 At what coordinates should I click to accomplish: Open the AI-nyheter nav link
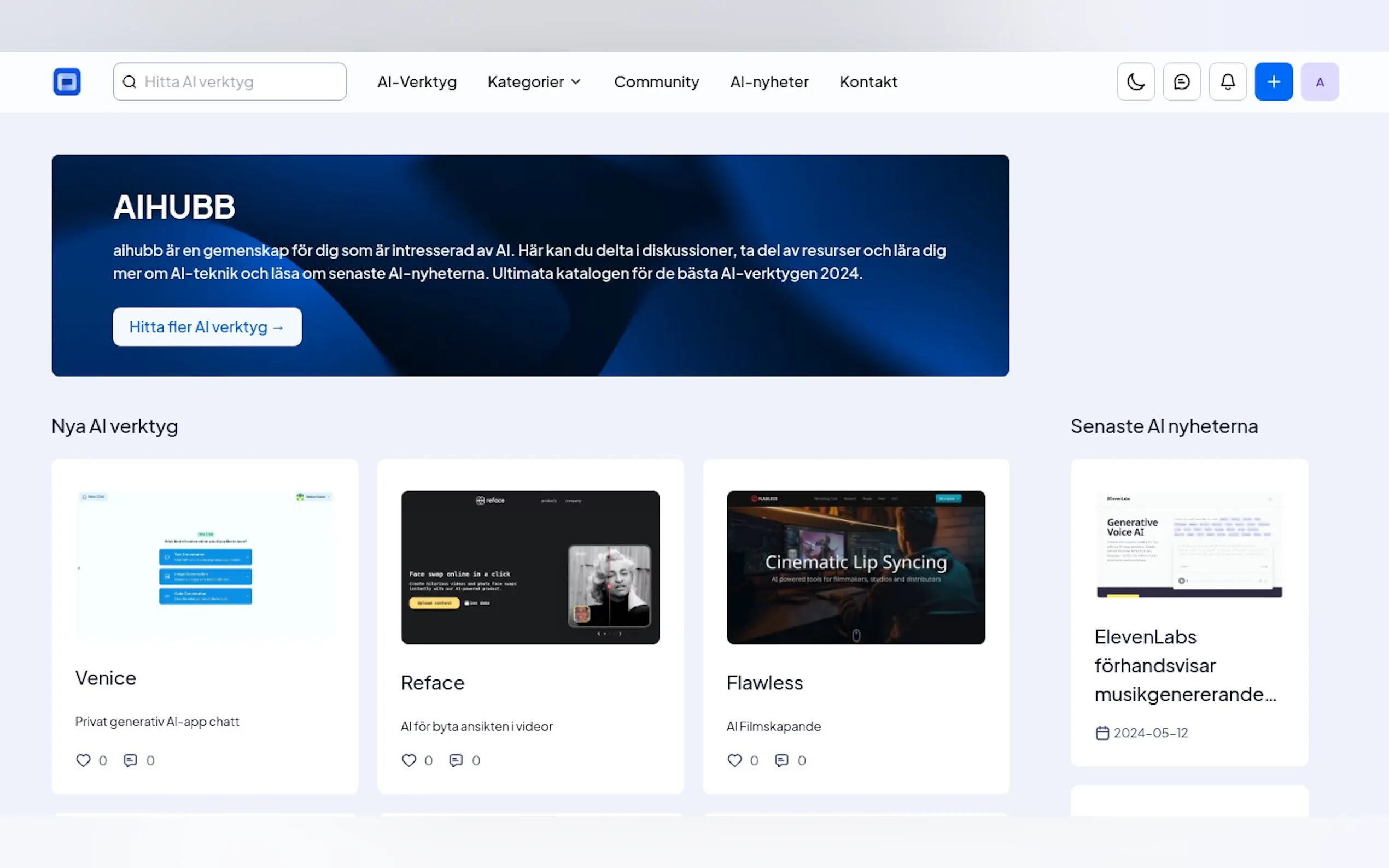tap(769, 81)
